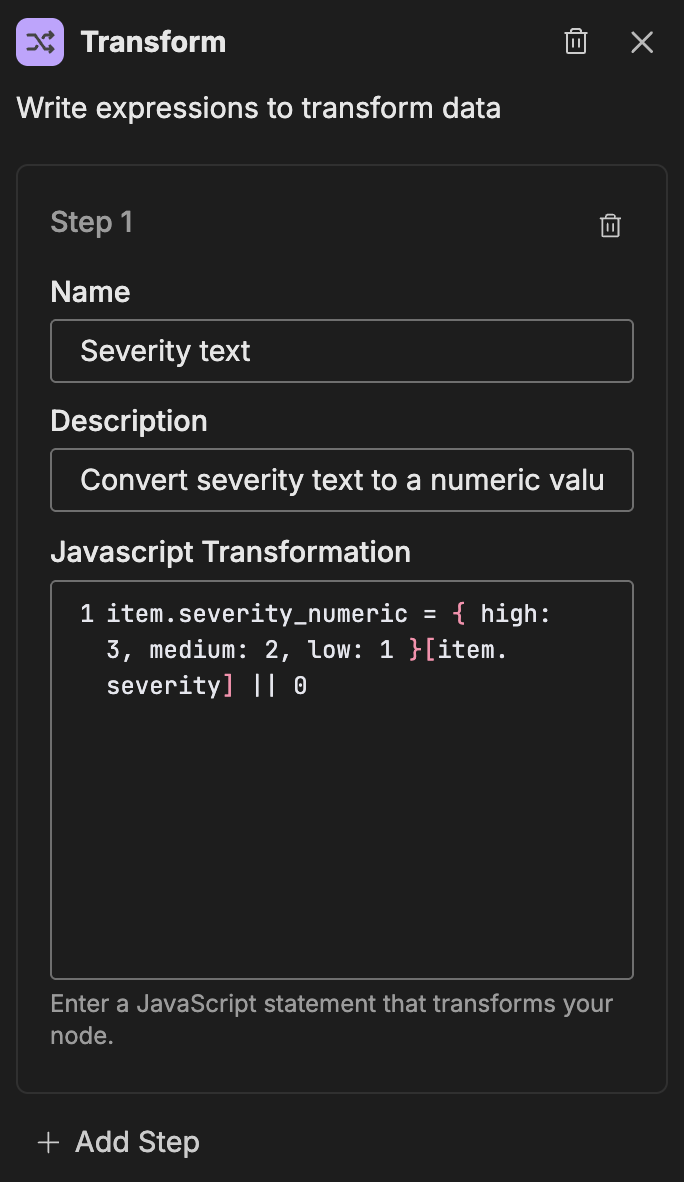Click the delete icon next to Transform title

(x=575, y=42)
